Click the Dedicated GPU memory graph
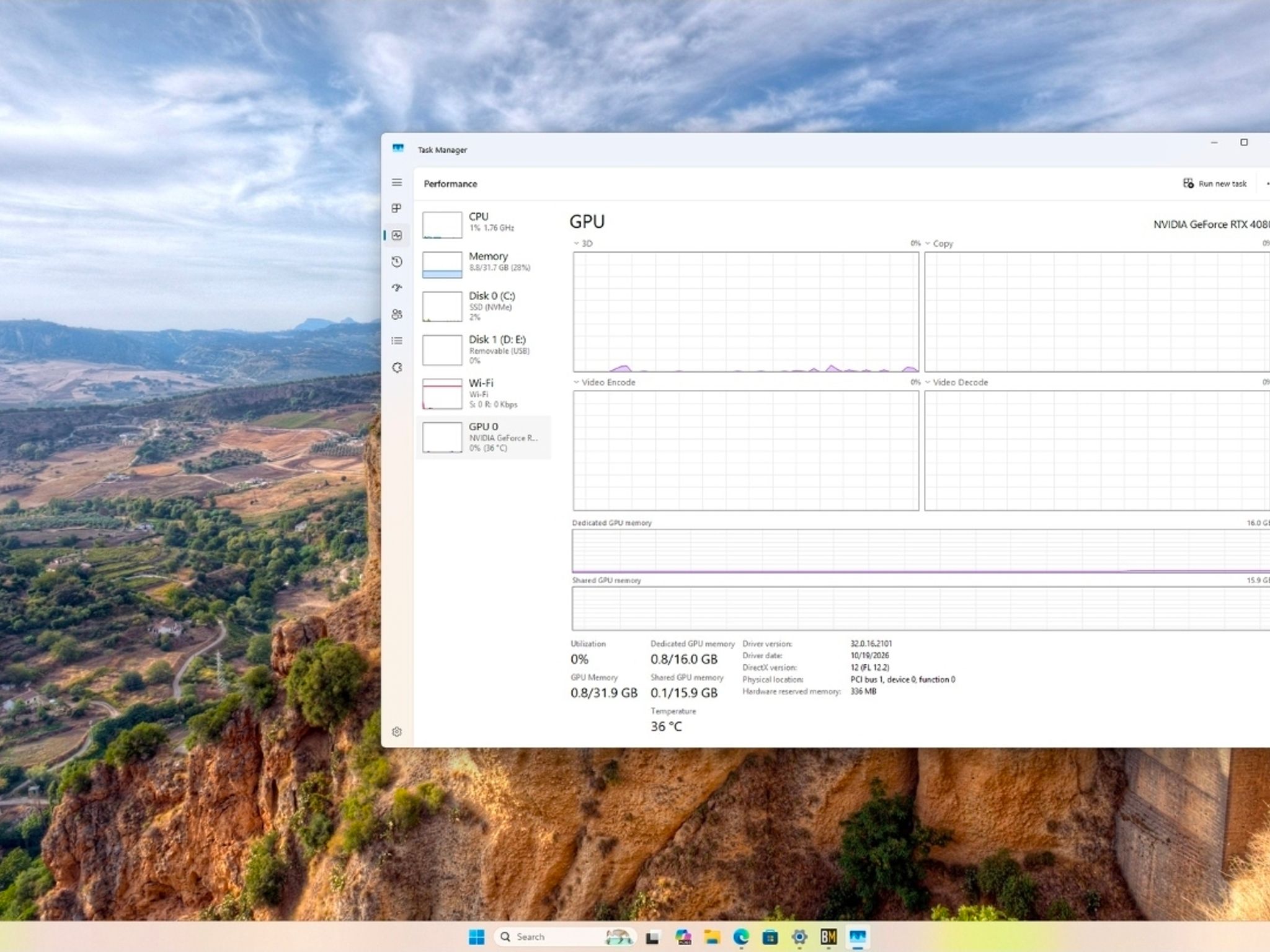The image size is (1270, 952). click(x=921, y=550)
